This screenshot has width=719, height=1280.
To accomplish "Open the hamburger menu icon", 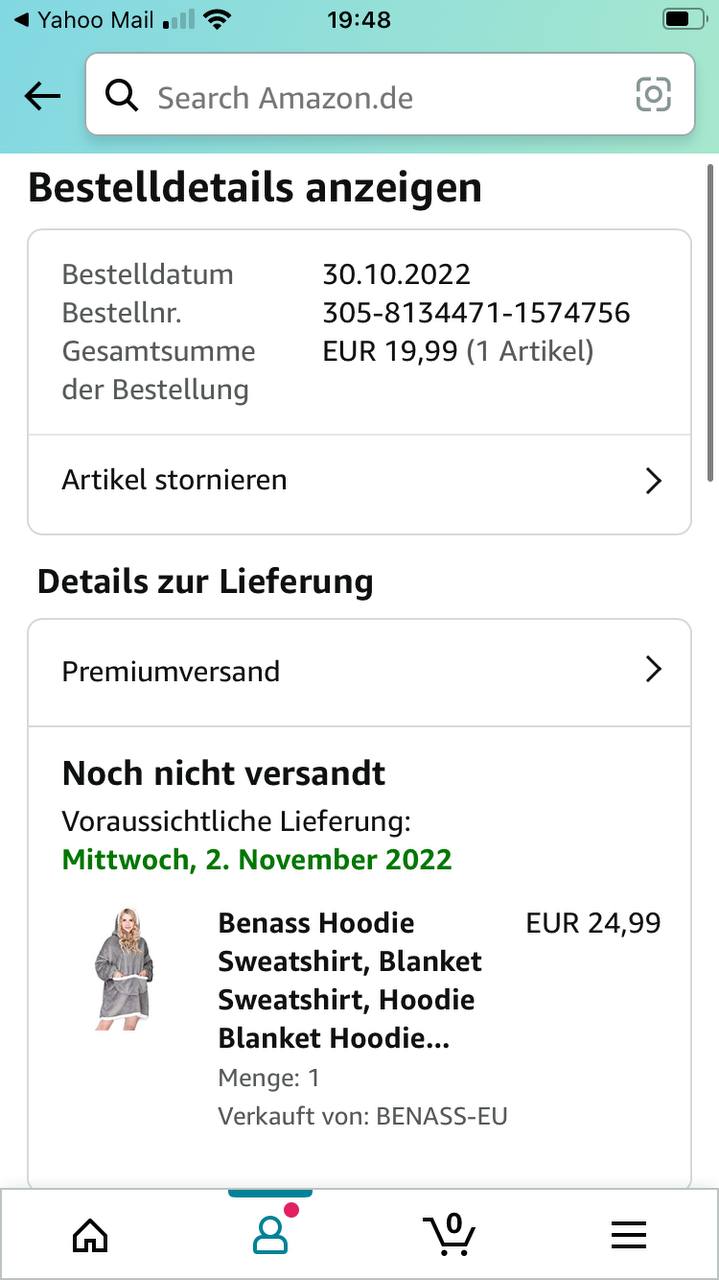I will click(x=629, y=1235).
